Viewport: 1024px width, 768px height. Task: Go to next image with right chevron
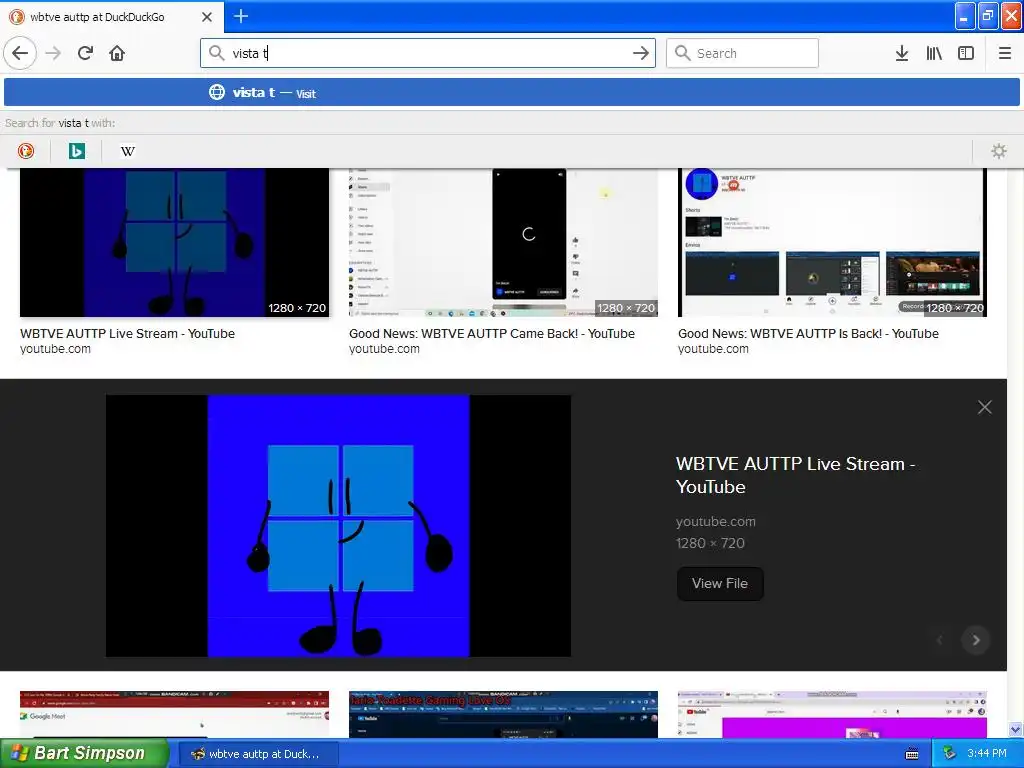tap(976, 640)
